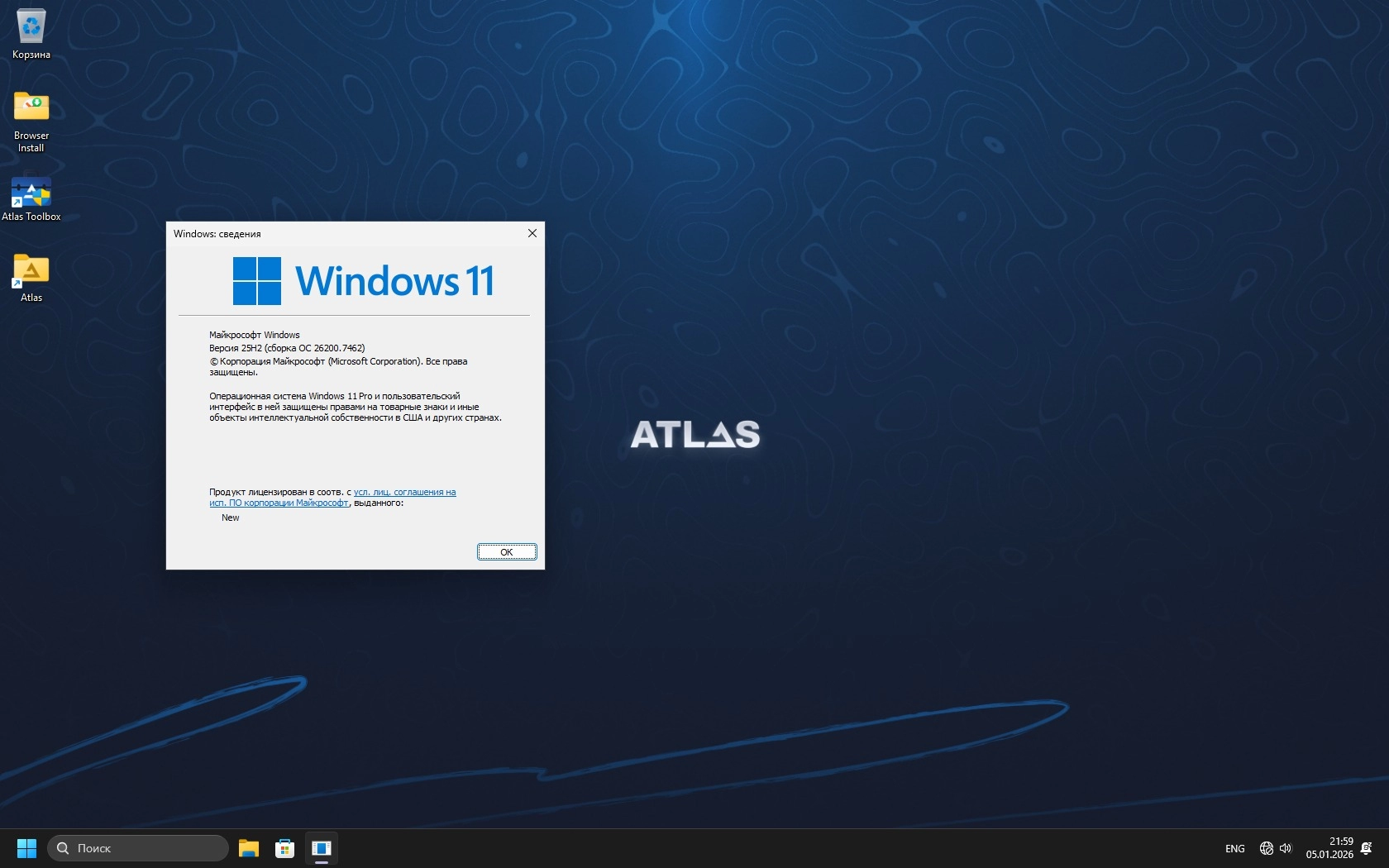This screenshot has width=1389, height=868.
Task: Switch keyboard layout via ENG indicator
Action: tap(1234, 848)
